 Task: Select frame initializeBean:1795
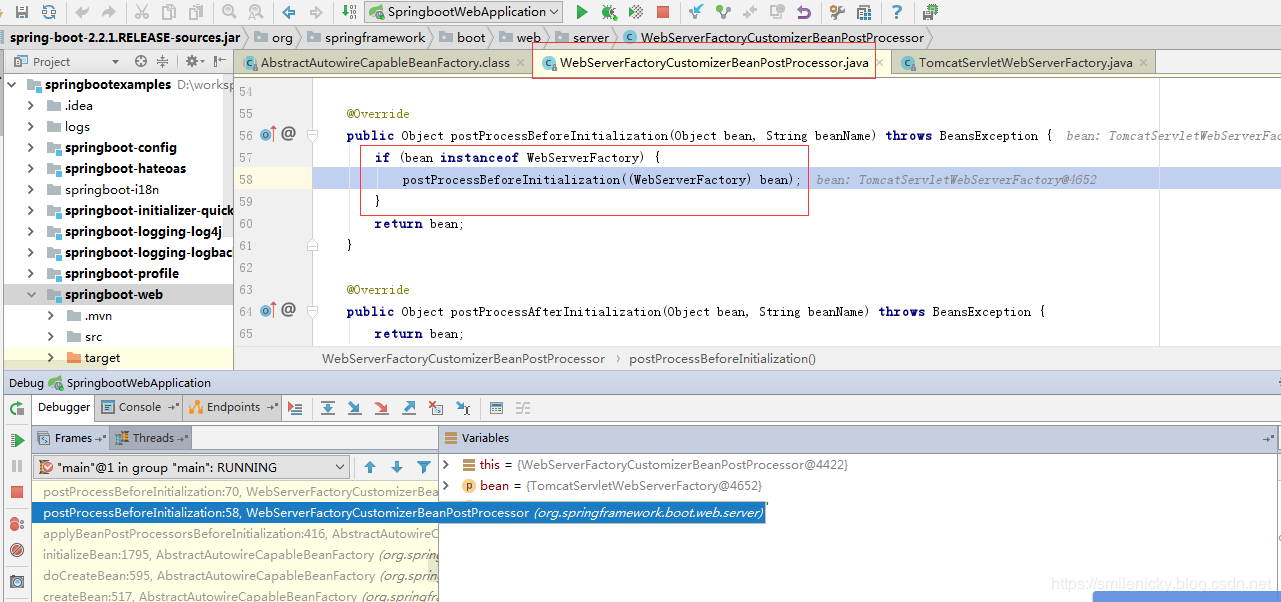[236, 554]
